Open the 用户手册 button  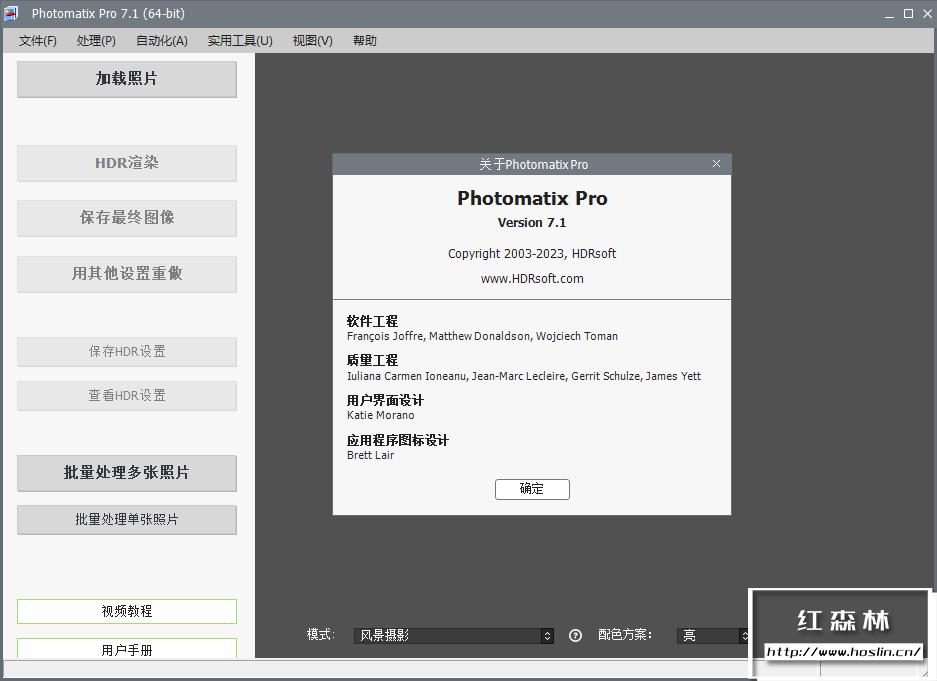[x=127, y=649]
